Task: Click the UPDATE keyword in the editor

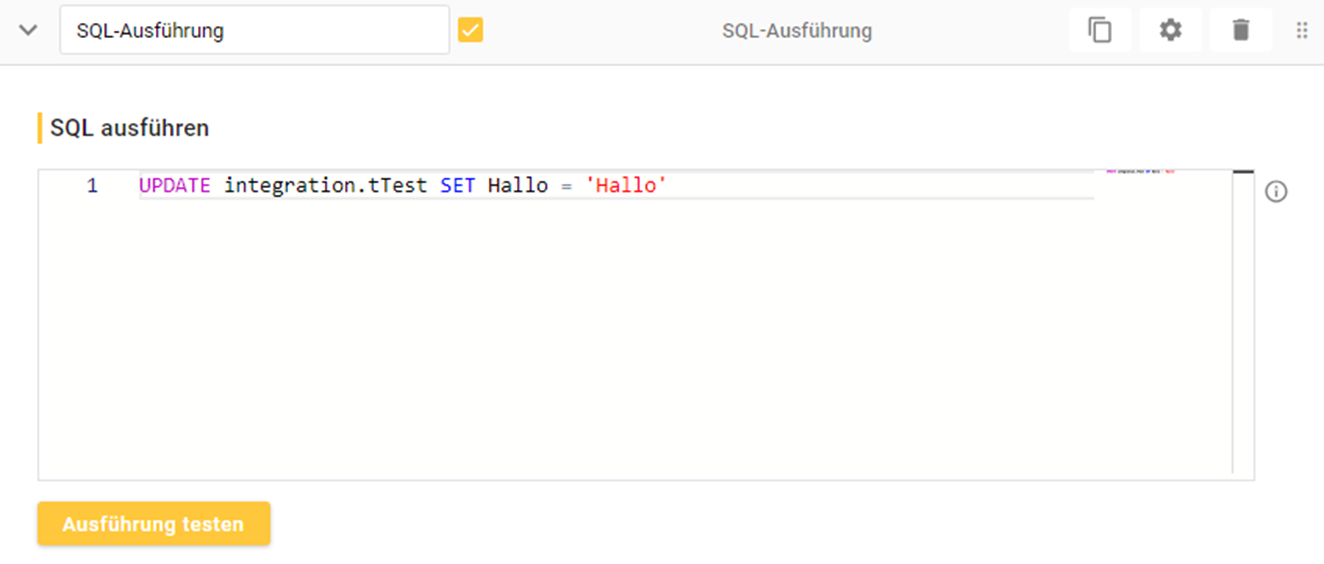Action: coord(174,185)
